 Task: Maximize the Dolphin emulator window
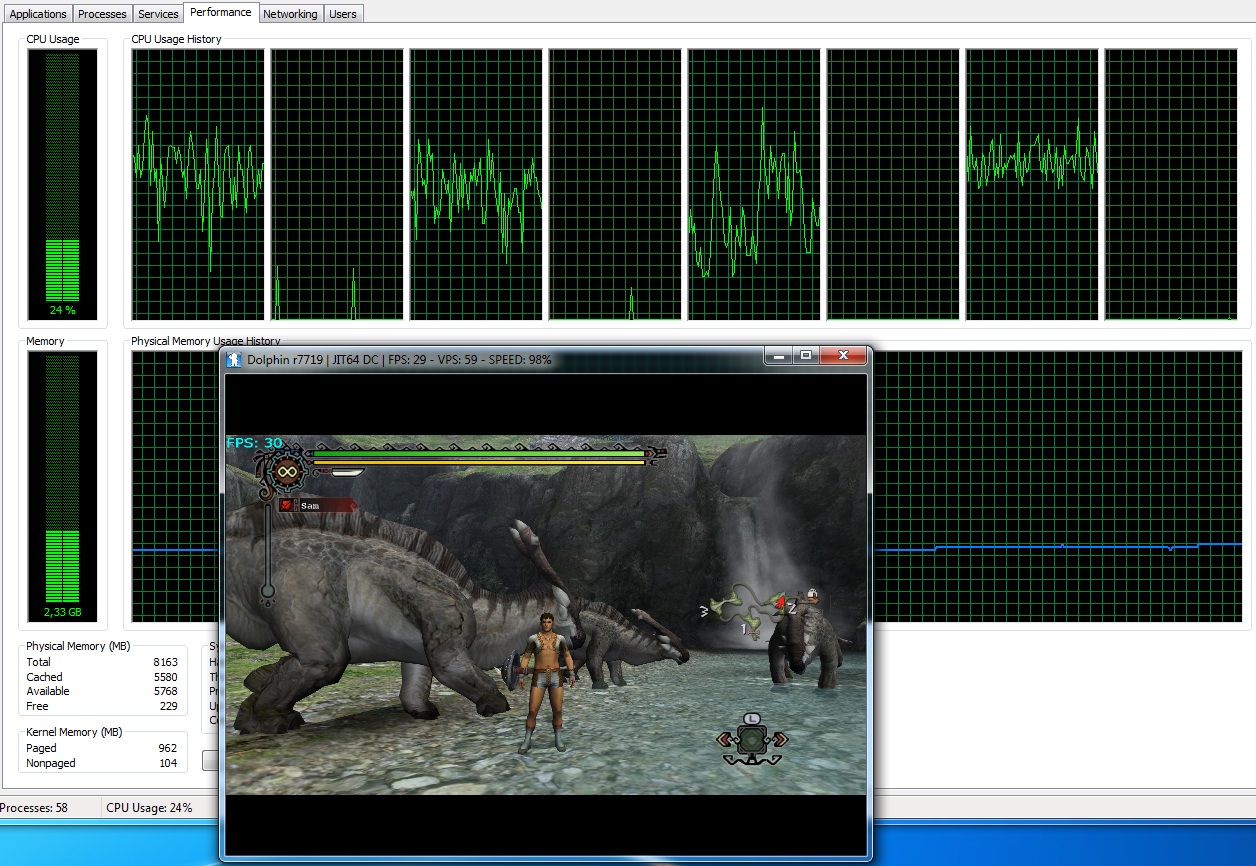tap(806, 355)
